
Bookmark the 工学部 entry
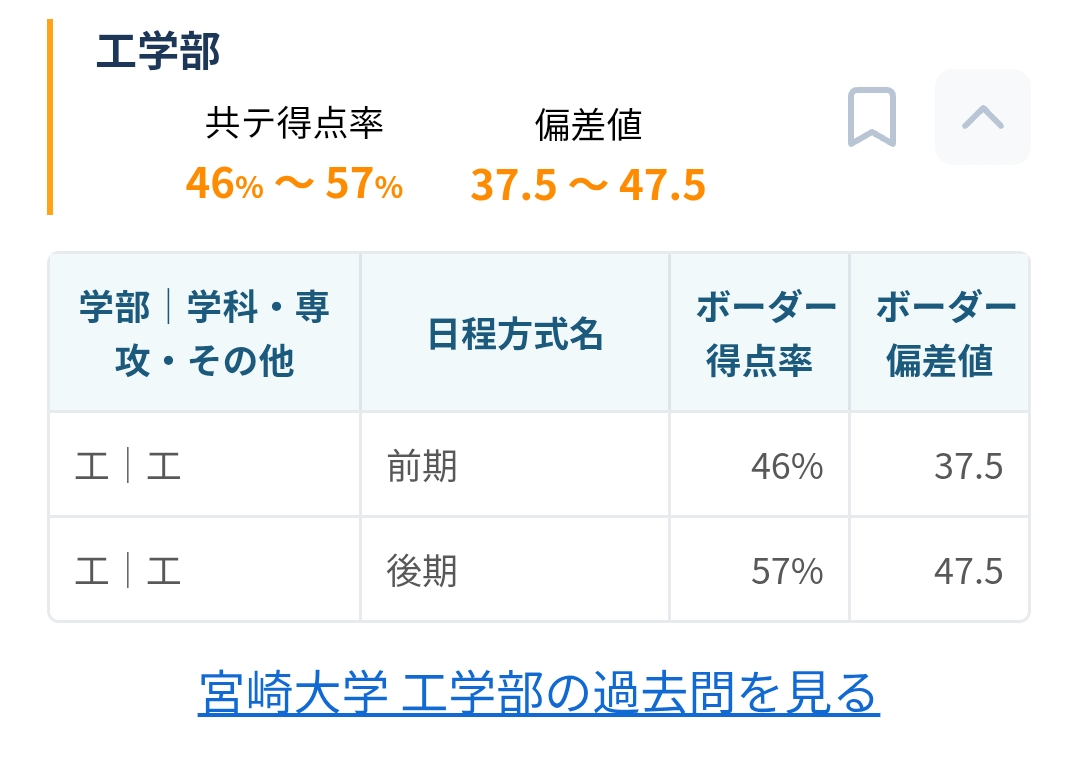coord(872,117)
